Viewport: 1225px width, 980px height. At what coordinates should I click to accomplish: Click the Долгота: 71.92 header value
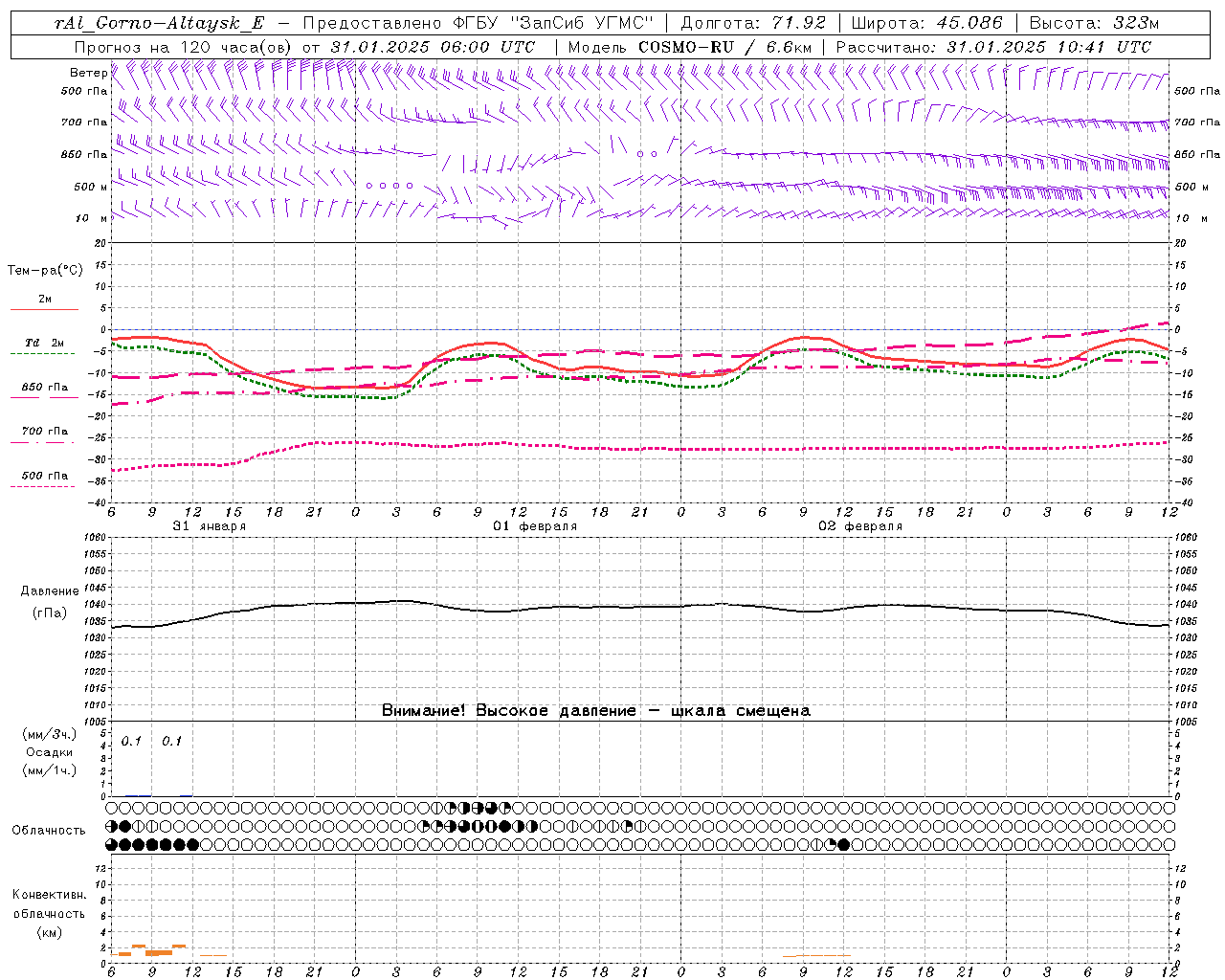pyautogui.click(x=752, y=24)
